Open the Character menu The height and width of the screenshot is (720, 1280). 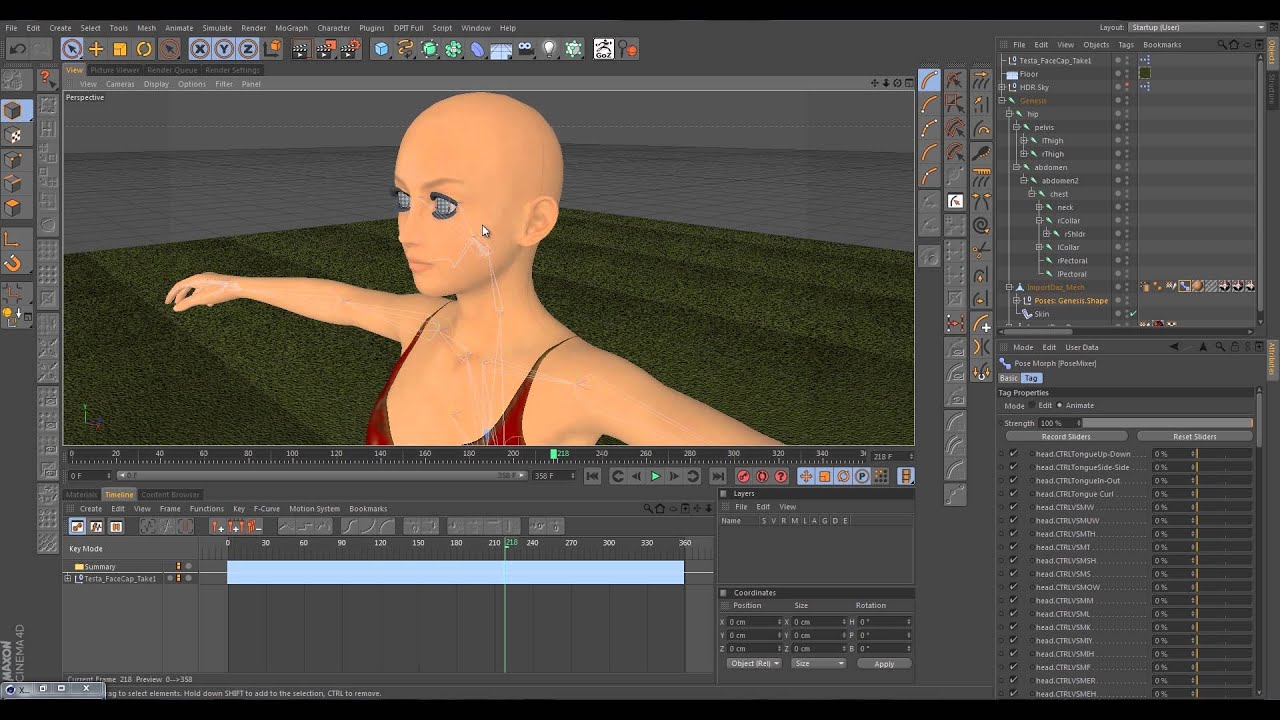(x=333, y=28)
